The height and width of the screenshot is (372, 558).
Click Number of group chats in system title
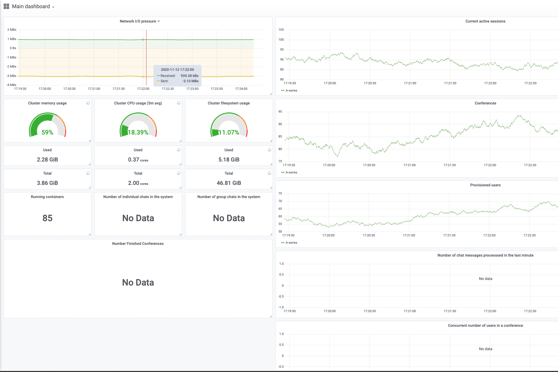pos(229,197)
